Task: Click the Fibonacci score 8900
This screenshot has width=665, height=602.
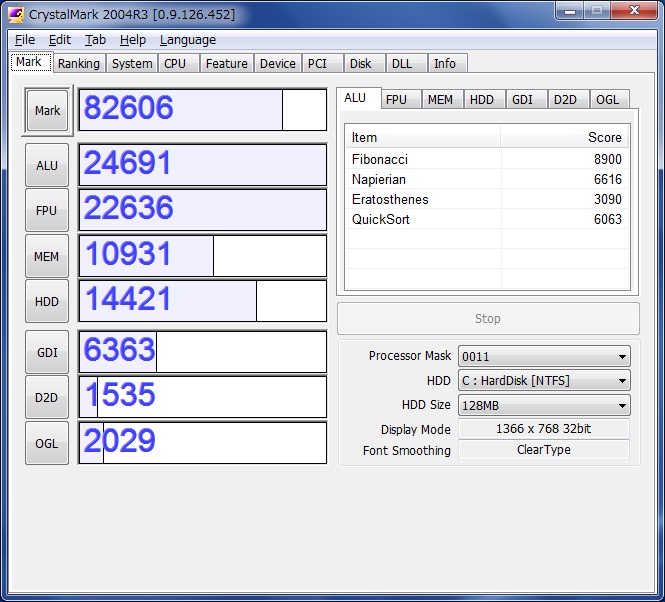Action: tap(607, 159)
